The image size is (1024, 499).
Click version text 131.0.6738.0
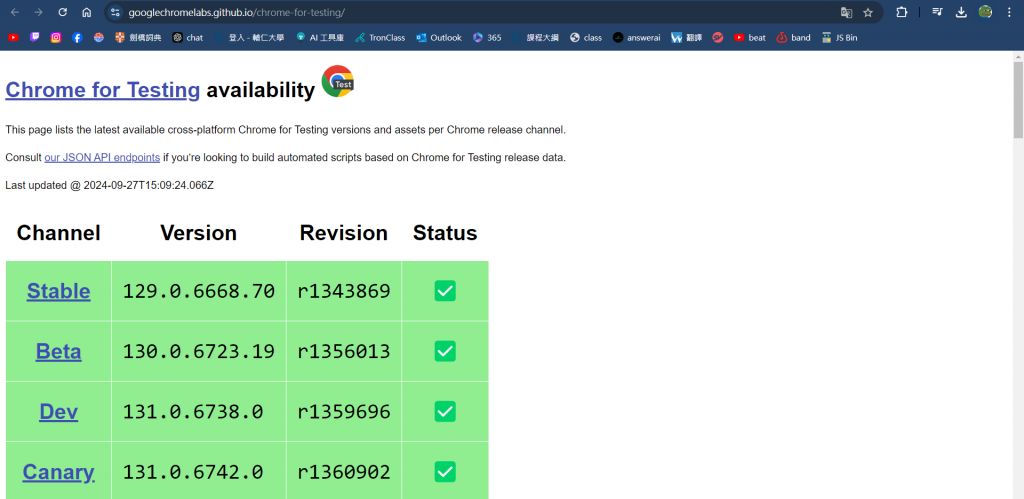pos(193,412)
